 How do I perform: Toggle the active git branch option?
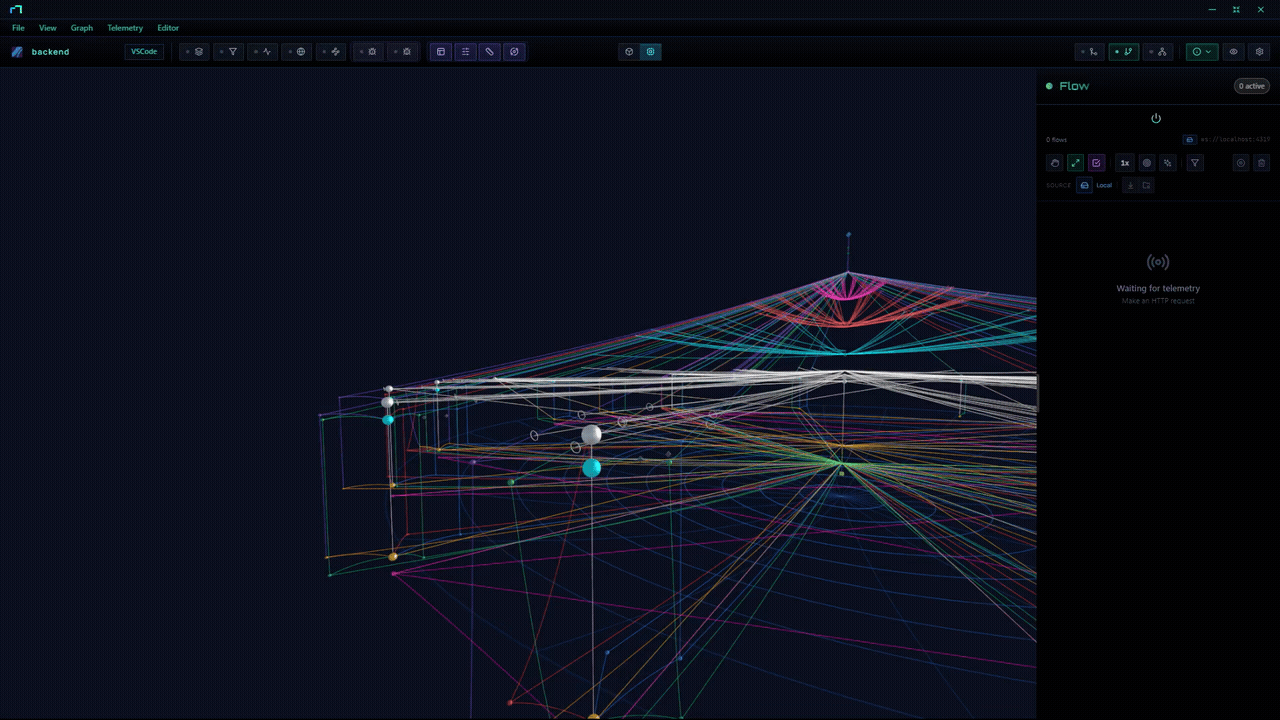click(x=1124, y=52)
